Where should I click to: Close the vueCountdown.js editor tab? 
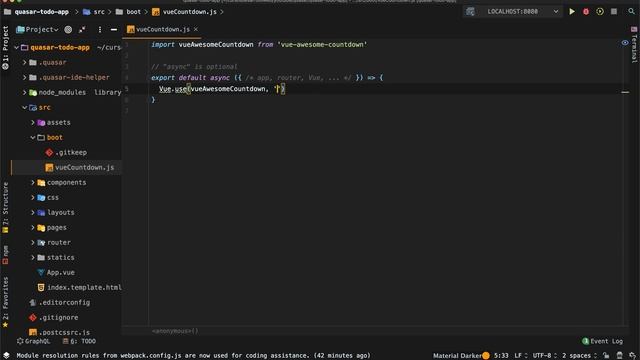(196, 29)
